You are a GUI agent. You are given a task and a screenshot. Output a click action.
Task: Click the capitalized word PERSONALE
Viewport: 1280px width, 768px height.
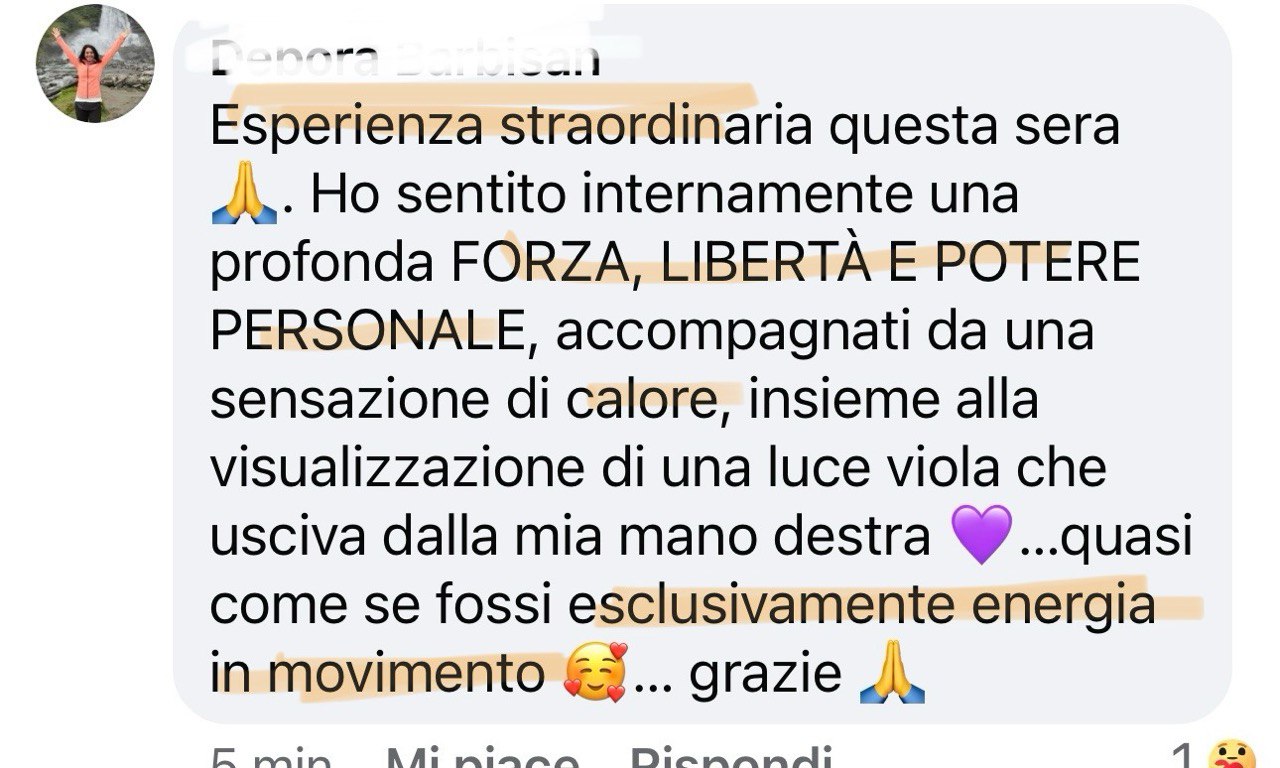(367, 332)
